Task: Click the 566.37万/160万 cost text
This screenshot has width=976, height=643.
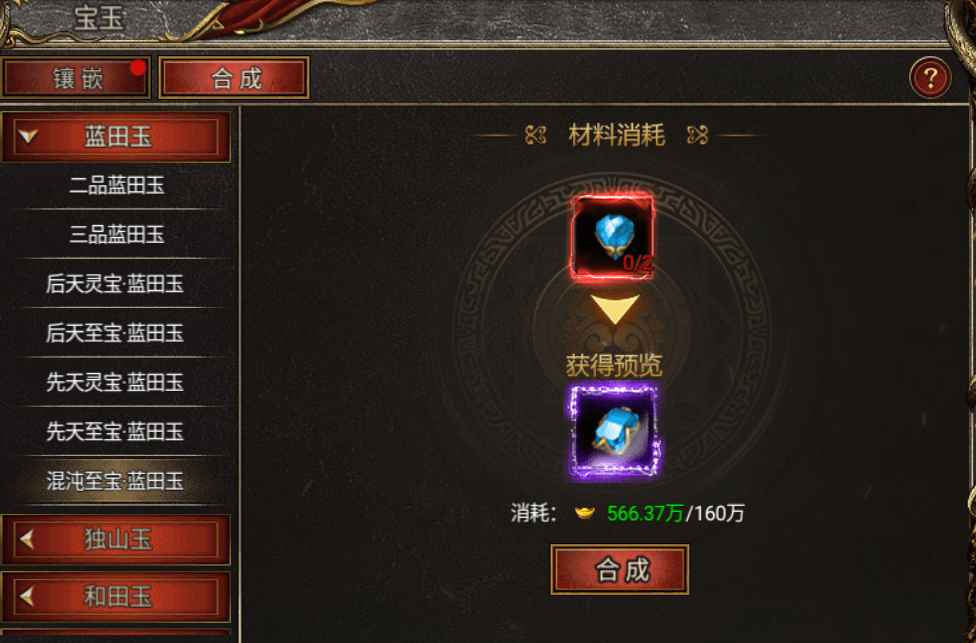Action: [675, 514]
